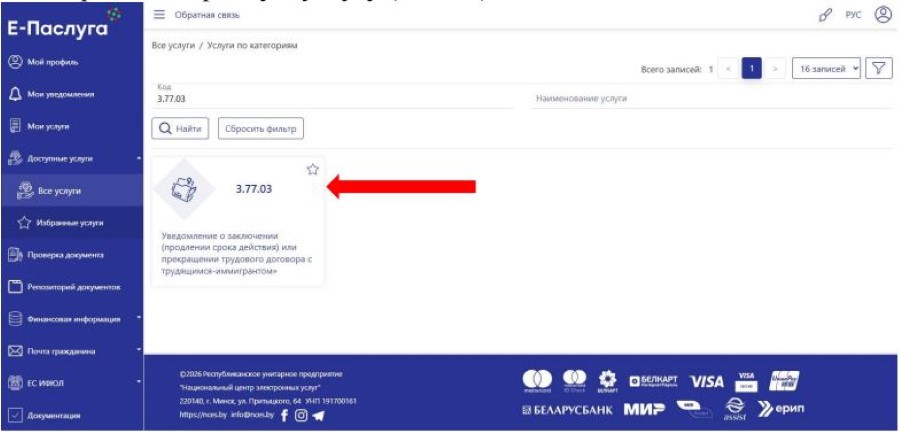Click the Найти search button

click(x=180, y=129)
